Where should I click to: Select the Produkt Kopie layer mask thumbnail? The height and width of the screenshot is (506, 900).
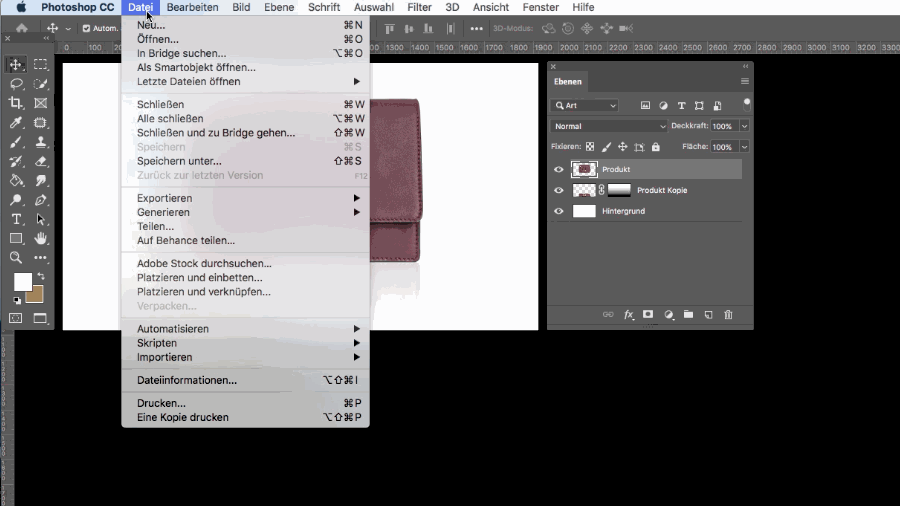tap(619, 190)
